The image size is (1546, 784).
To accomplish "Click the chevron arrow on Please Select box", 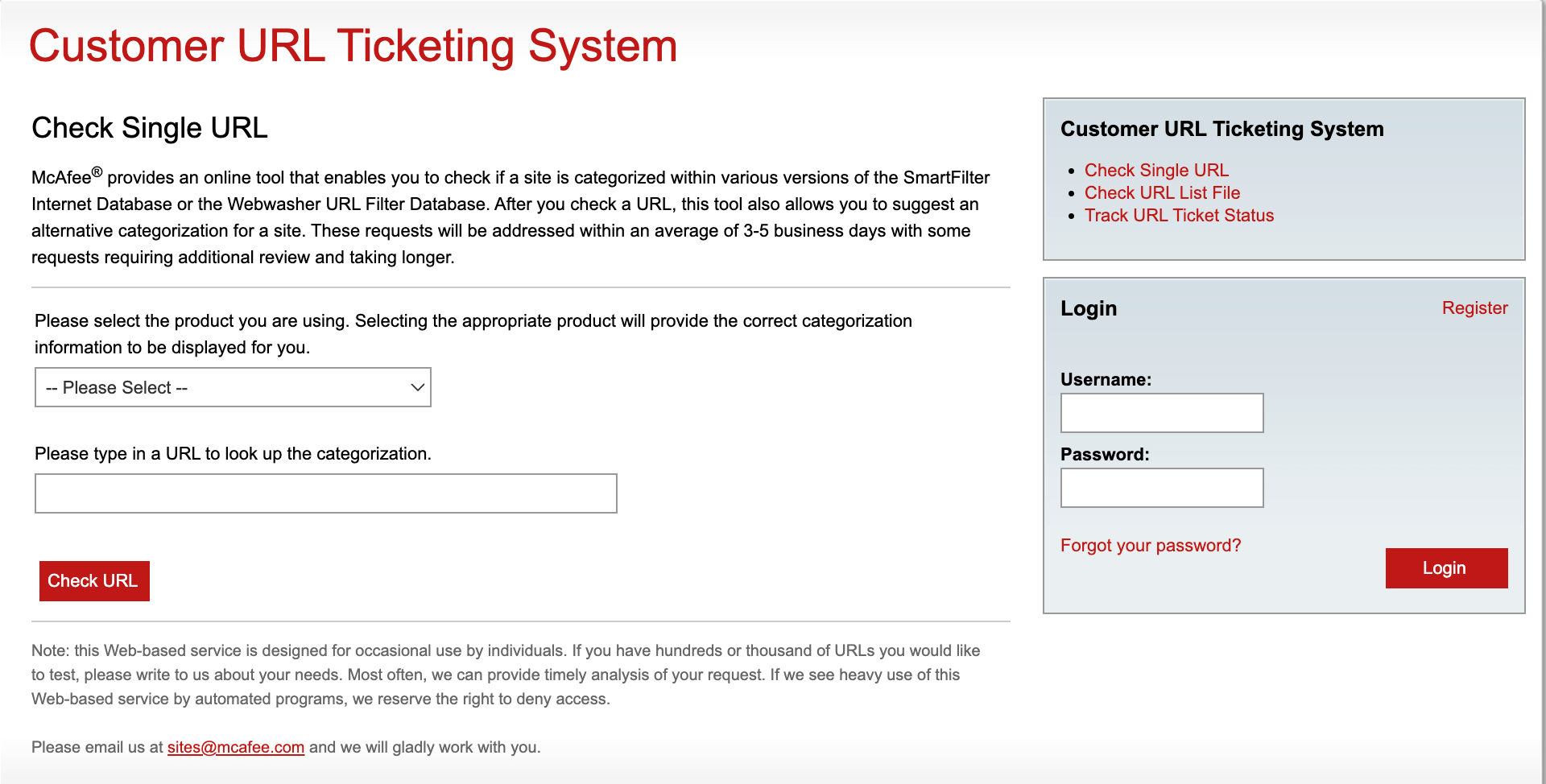I will tap(417, 387).
